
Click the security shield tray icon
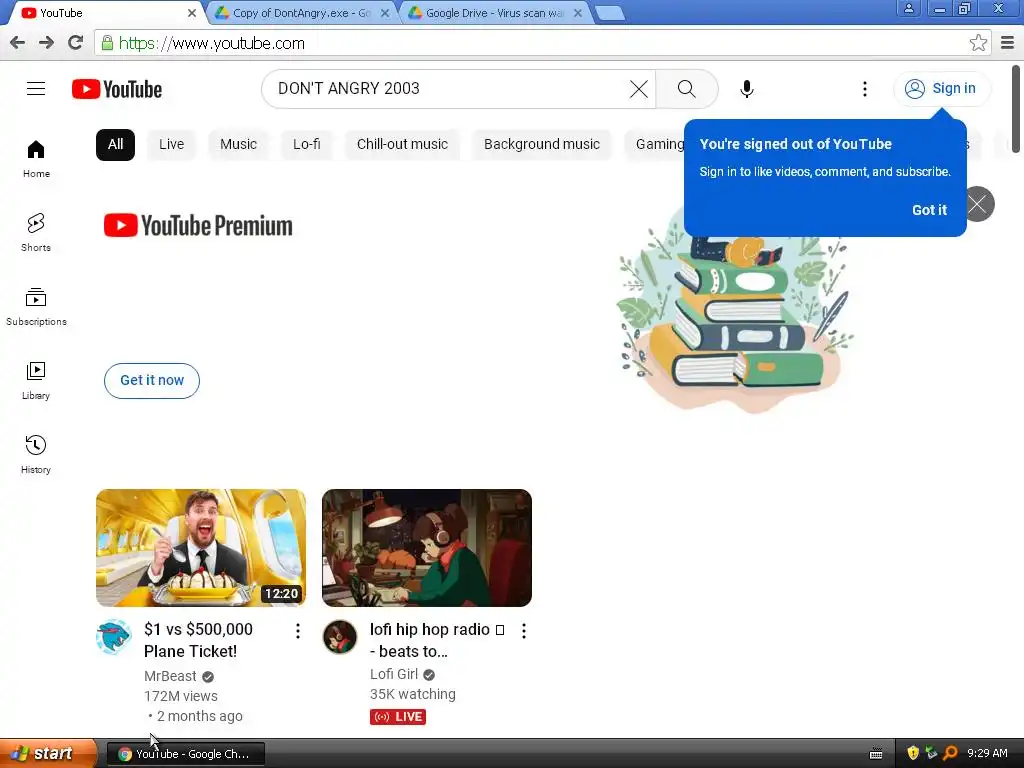(x=913, y=754)
